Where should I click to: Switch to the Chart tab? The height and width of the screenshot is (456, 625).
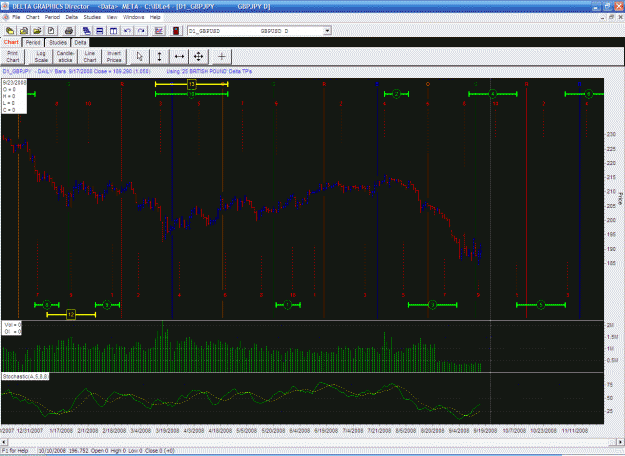11,42
